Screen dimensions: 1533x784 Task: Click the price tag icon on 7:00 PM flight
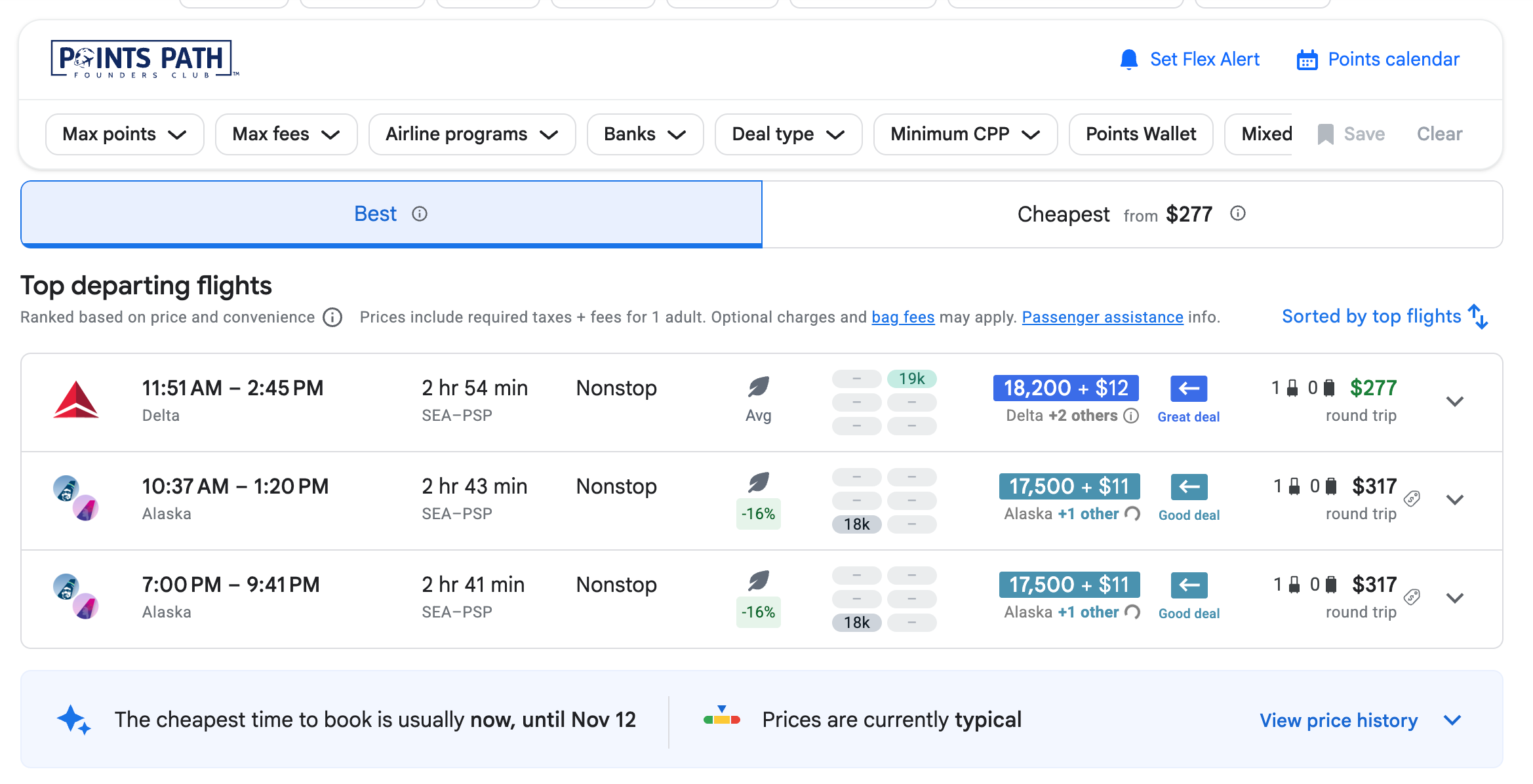(x=1412, y=597)
